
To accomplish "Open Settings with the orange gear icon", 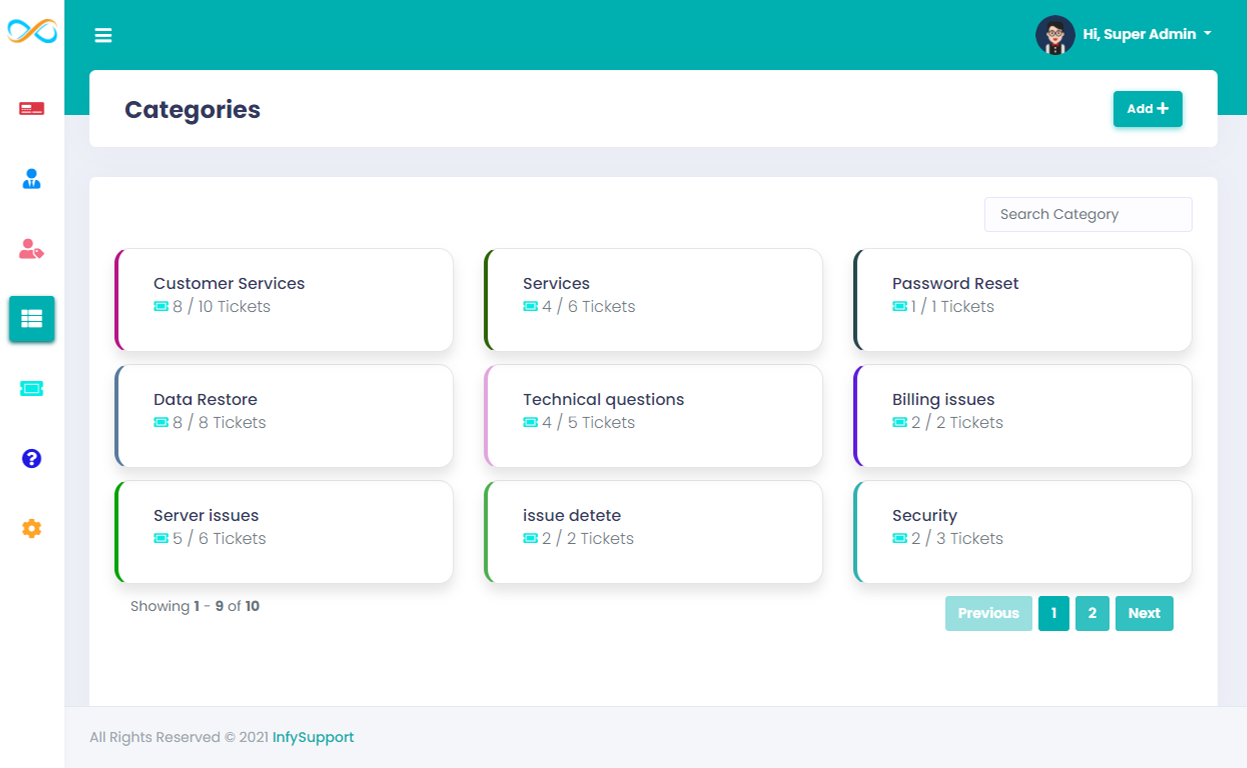I will tap(31, 528).
